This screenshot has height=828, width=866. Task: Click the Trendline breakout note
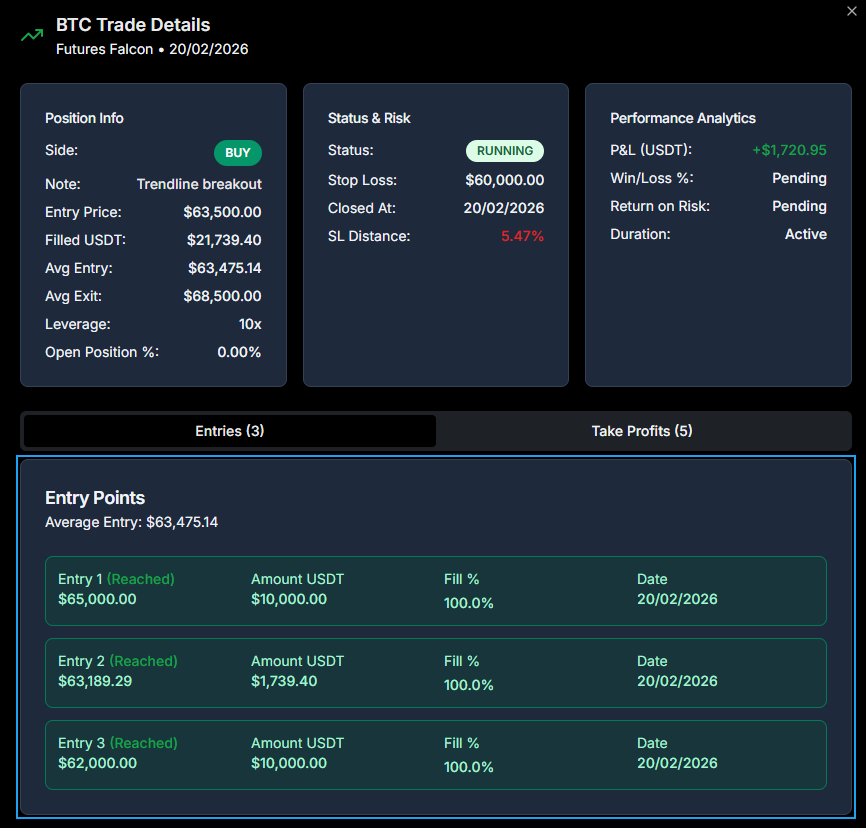199,185
